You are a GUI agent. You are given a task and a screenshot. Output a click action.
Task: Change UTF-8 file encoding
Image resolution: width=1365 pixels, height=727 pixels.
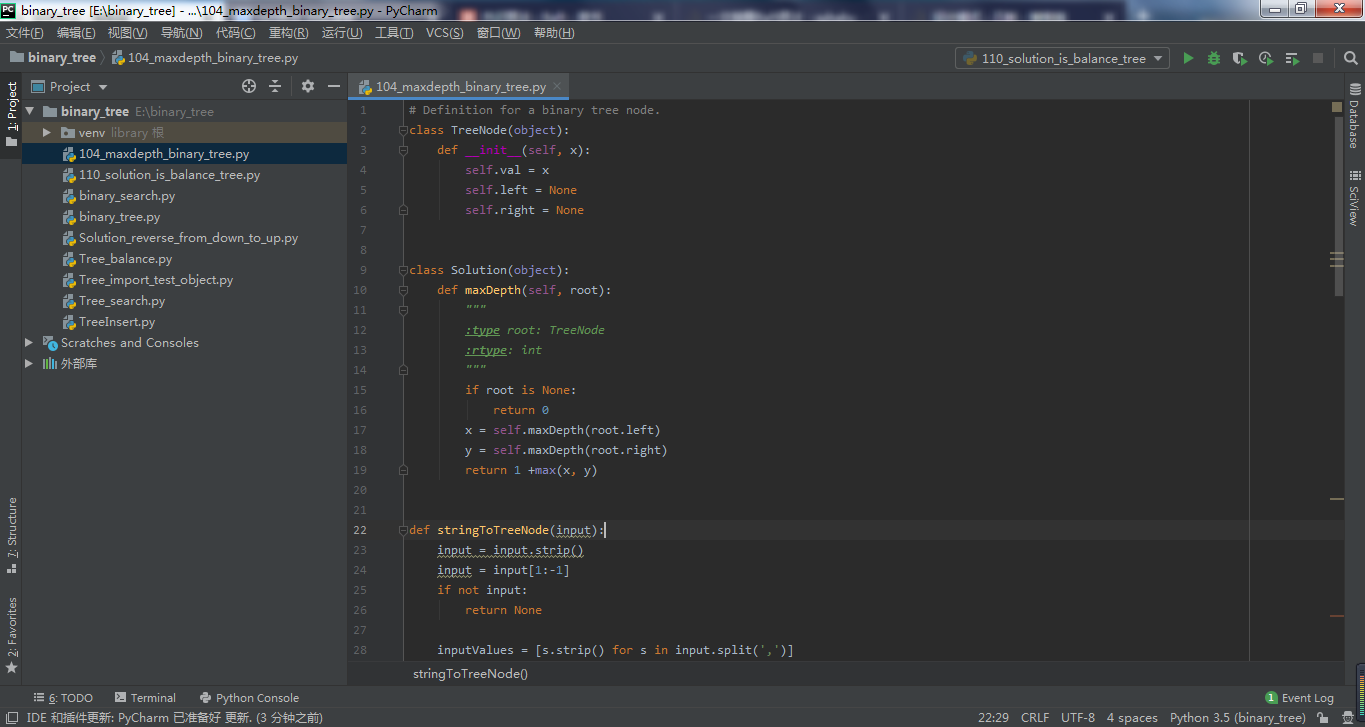click(x=1078, y=718)
